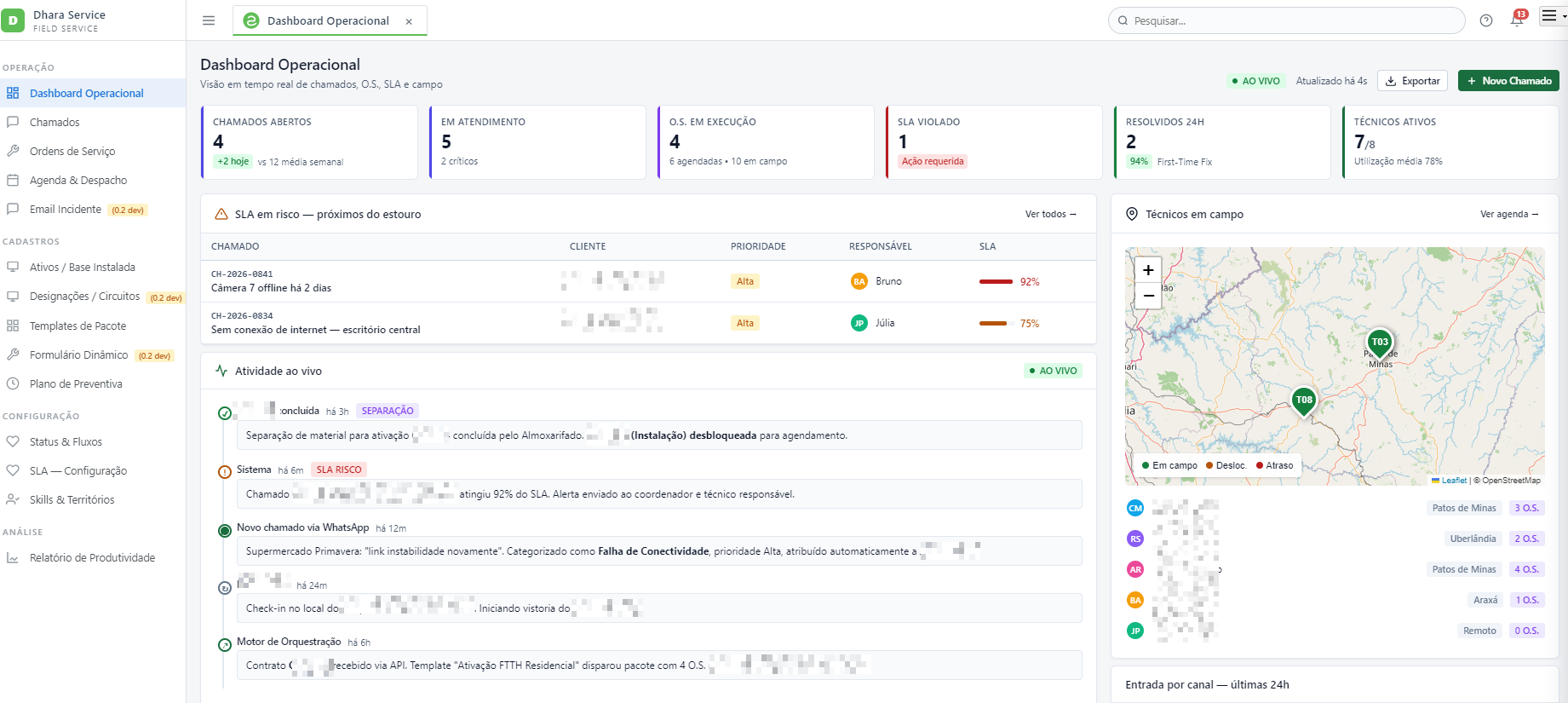Select the T03 map marker
1568x703 pixels.
[x=1380, y=343]
